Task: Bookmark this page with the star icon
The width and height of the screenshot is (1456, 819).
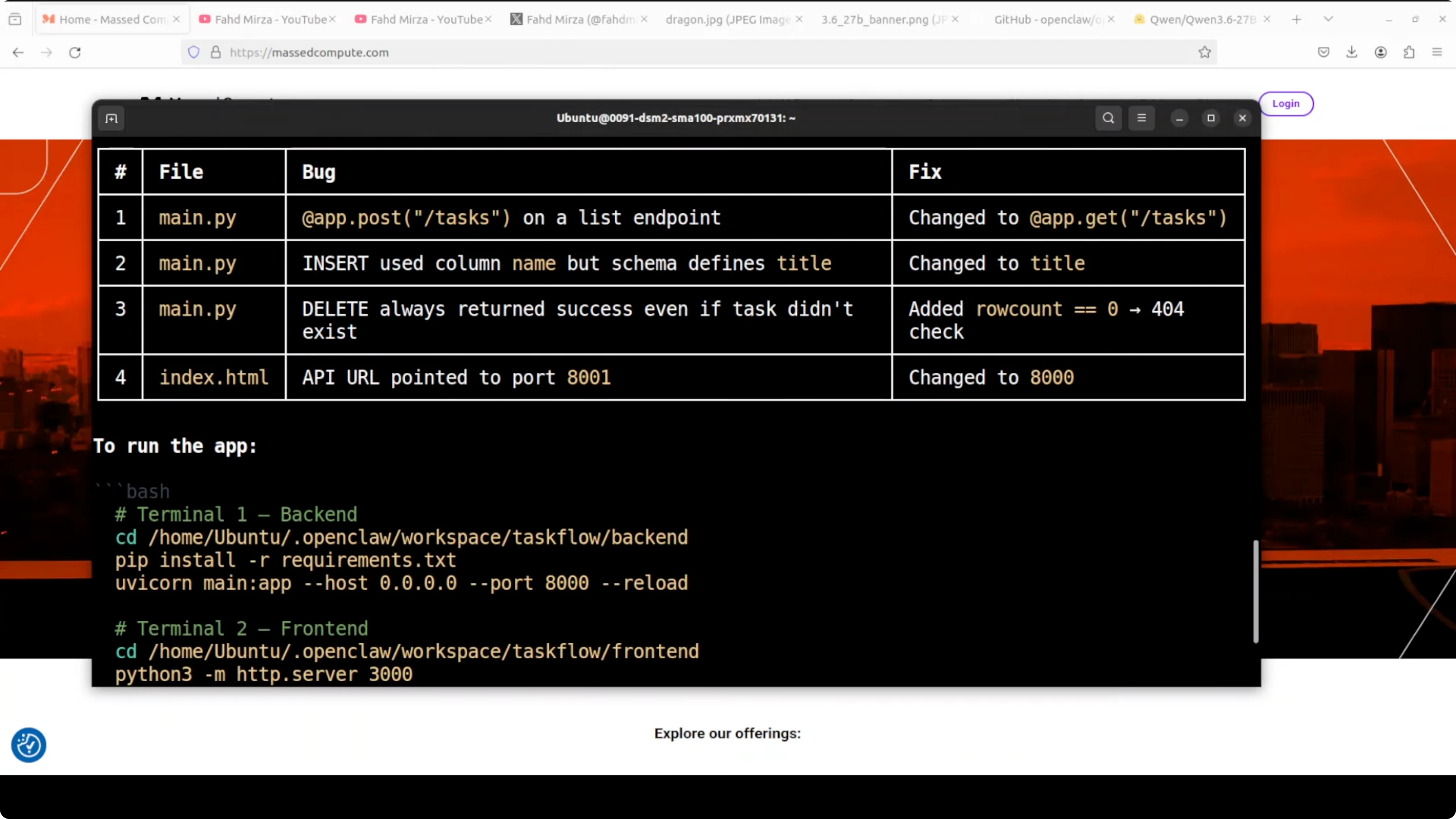Action: (x=1204, y=53)
